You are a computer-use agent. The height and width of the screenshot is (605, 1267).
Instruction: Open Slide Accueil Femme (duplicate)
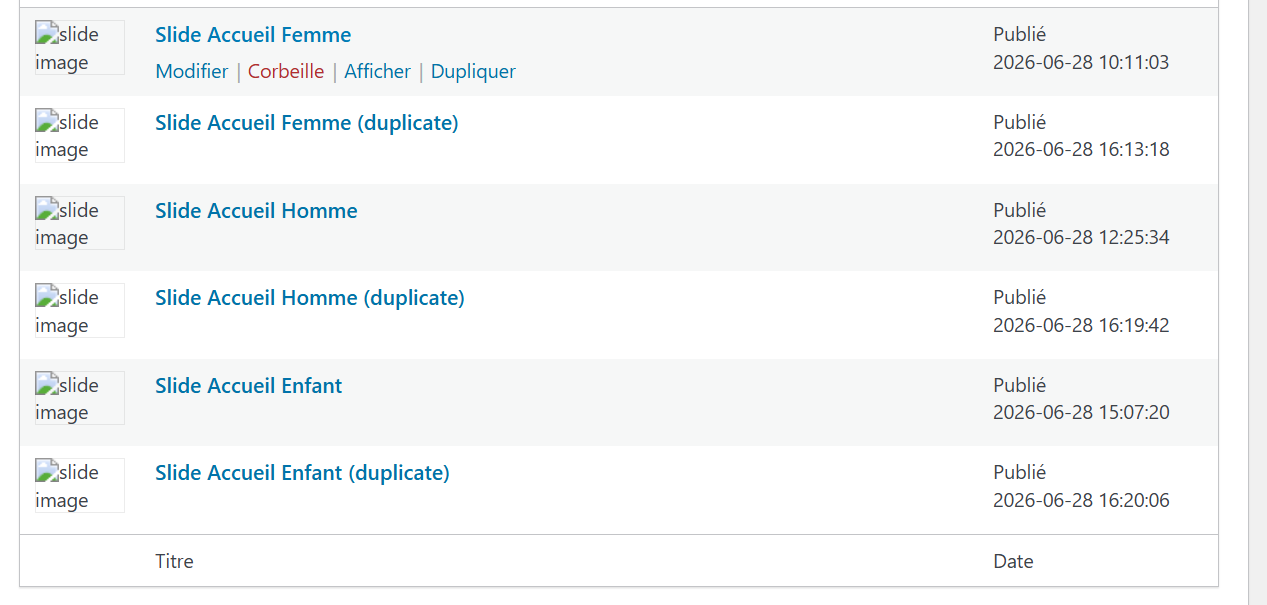click(x=307, y=123)
